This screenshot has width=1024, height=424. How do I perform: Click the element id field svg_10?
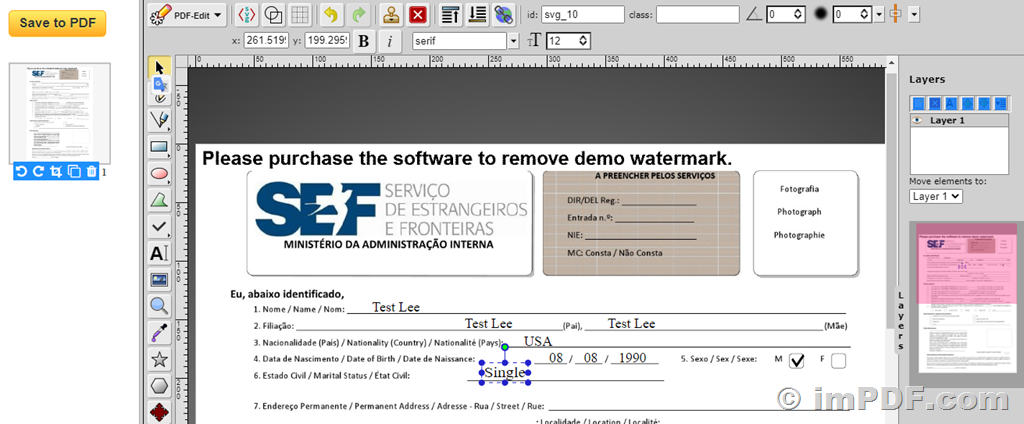point(583,14)
